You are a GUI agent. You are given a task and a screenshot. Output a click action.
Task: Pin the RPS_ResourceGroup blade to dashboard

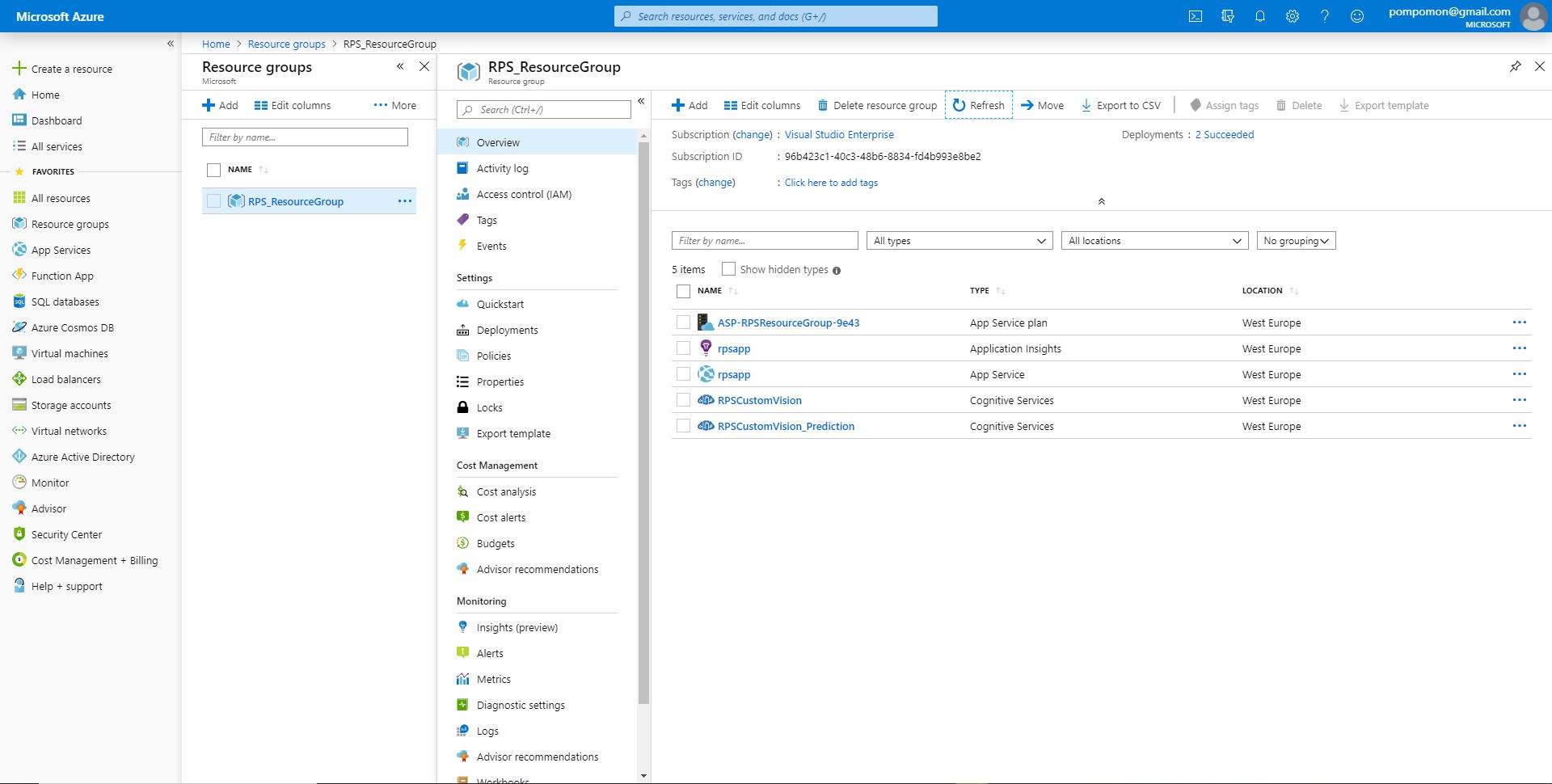tap(1516, 66)
